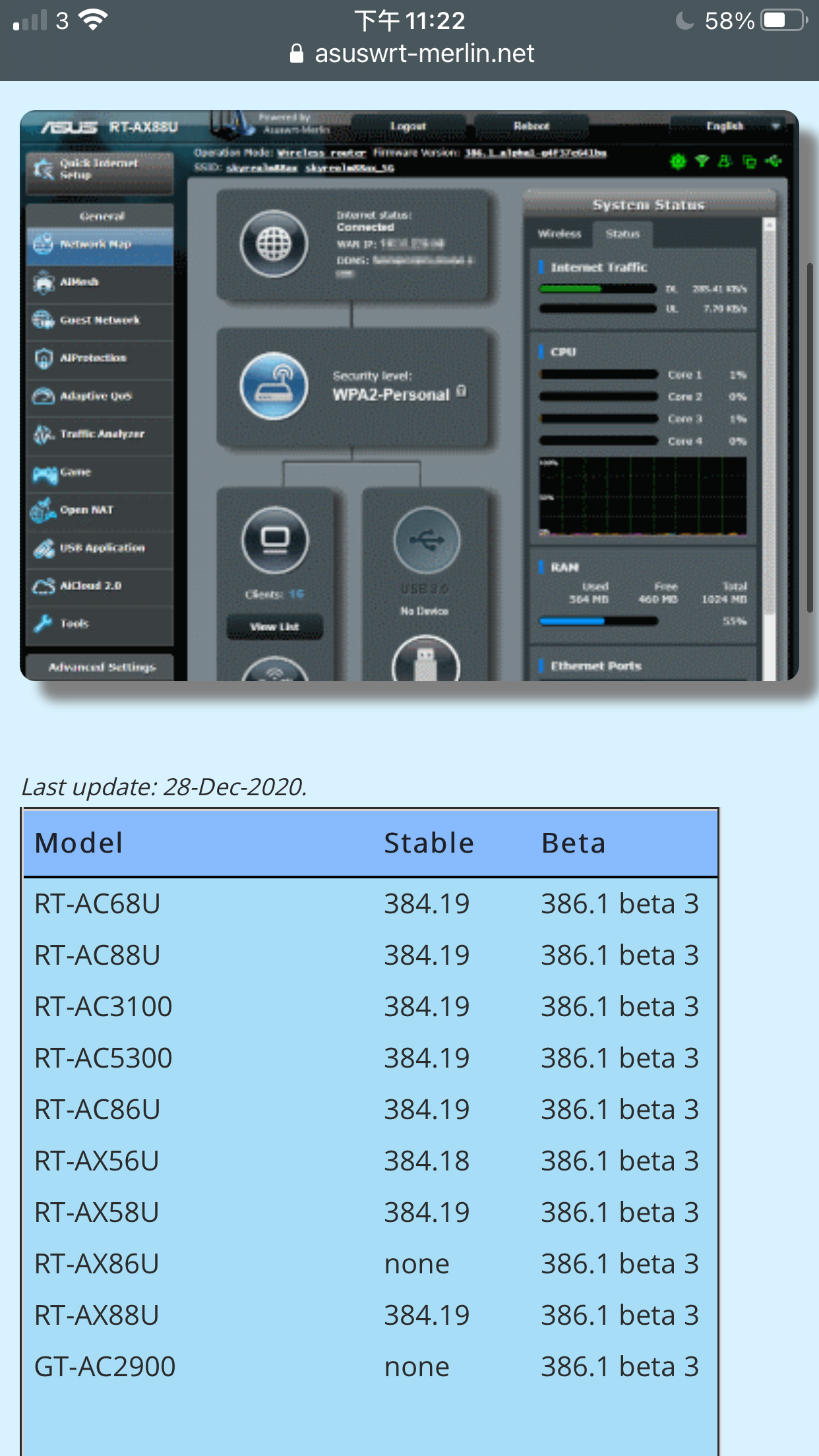
Task: Click the Internet Traffic download progress bar
Action: pos(597,288)
